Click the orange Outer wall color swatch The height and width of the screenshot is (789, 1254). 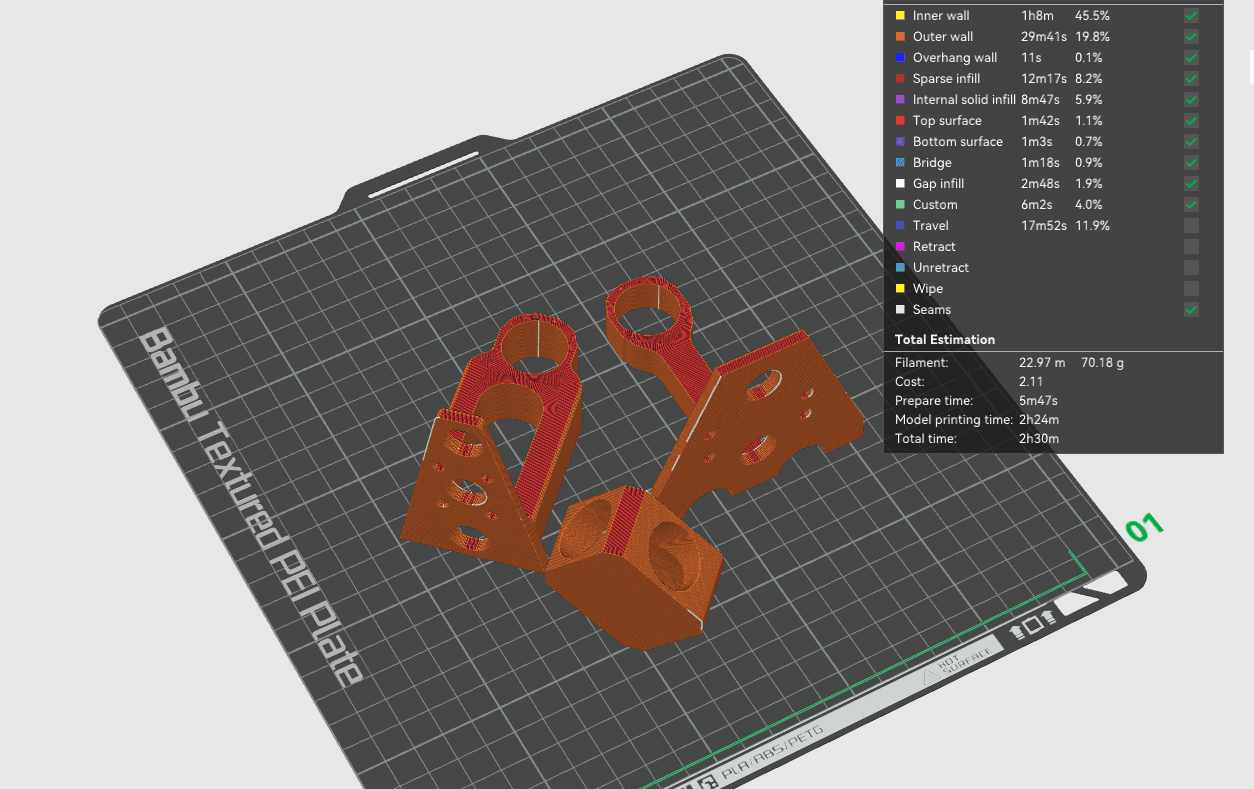(900, 37)
